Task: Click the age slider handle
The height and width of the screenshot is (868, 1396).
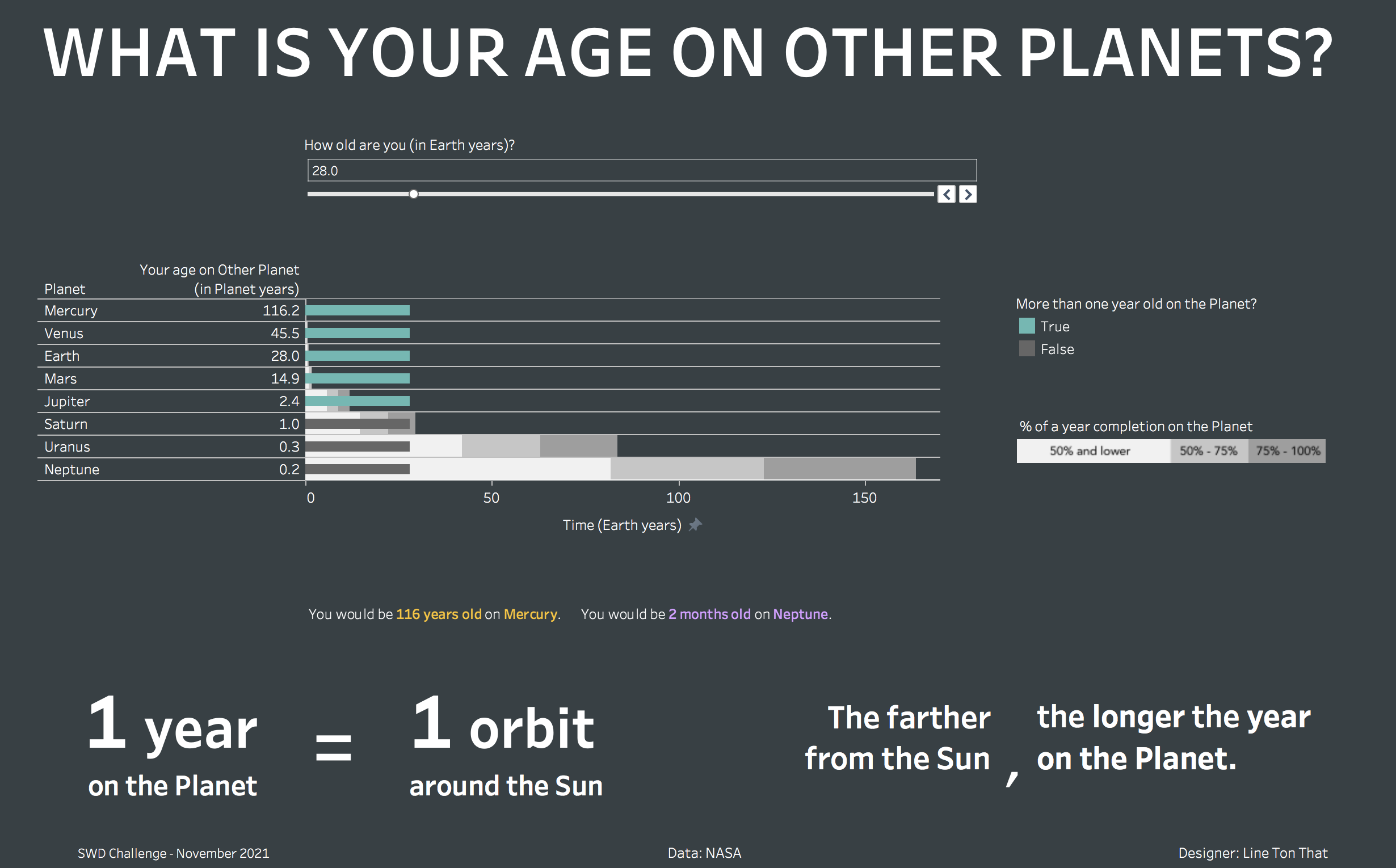Action: point(414,194)
